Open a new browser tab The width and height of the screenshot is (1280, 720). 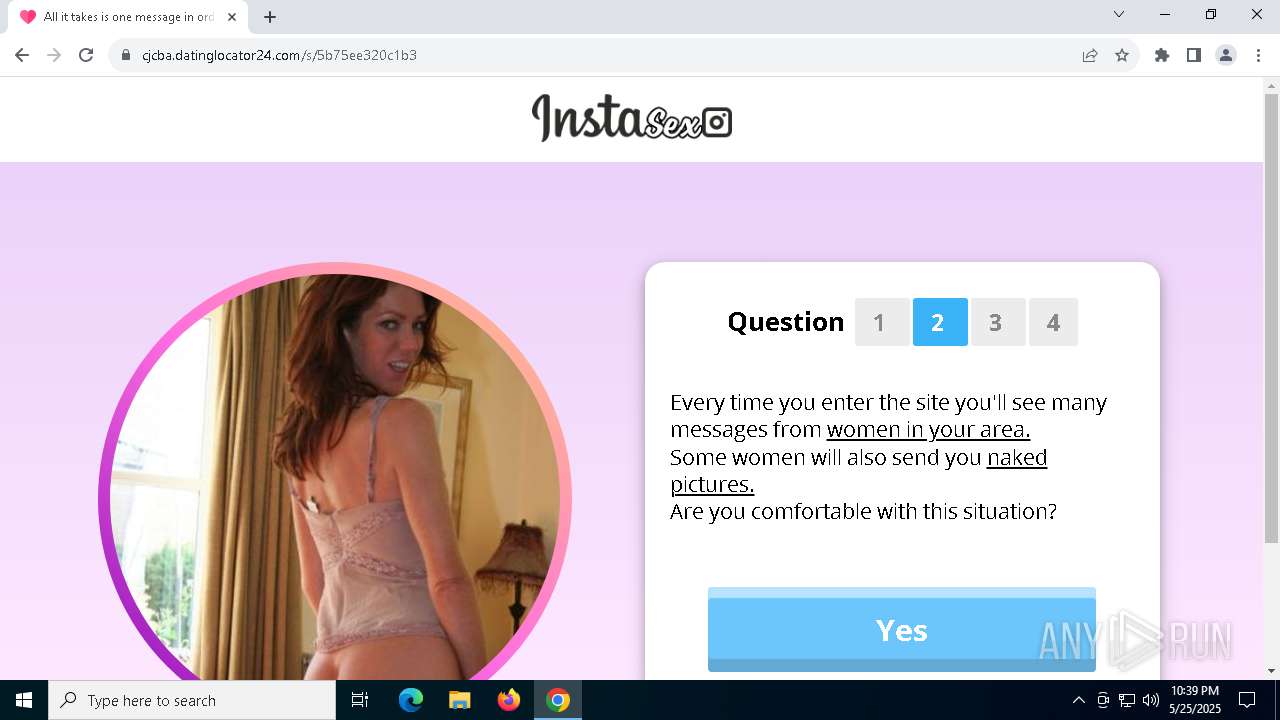click(x=270, y=17)
